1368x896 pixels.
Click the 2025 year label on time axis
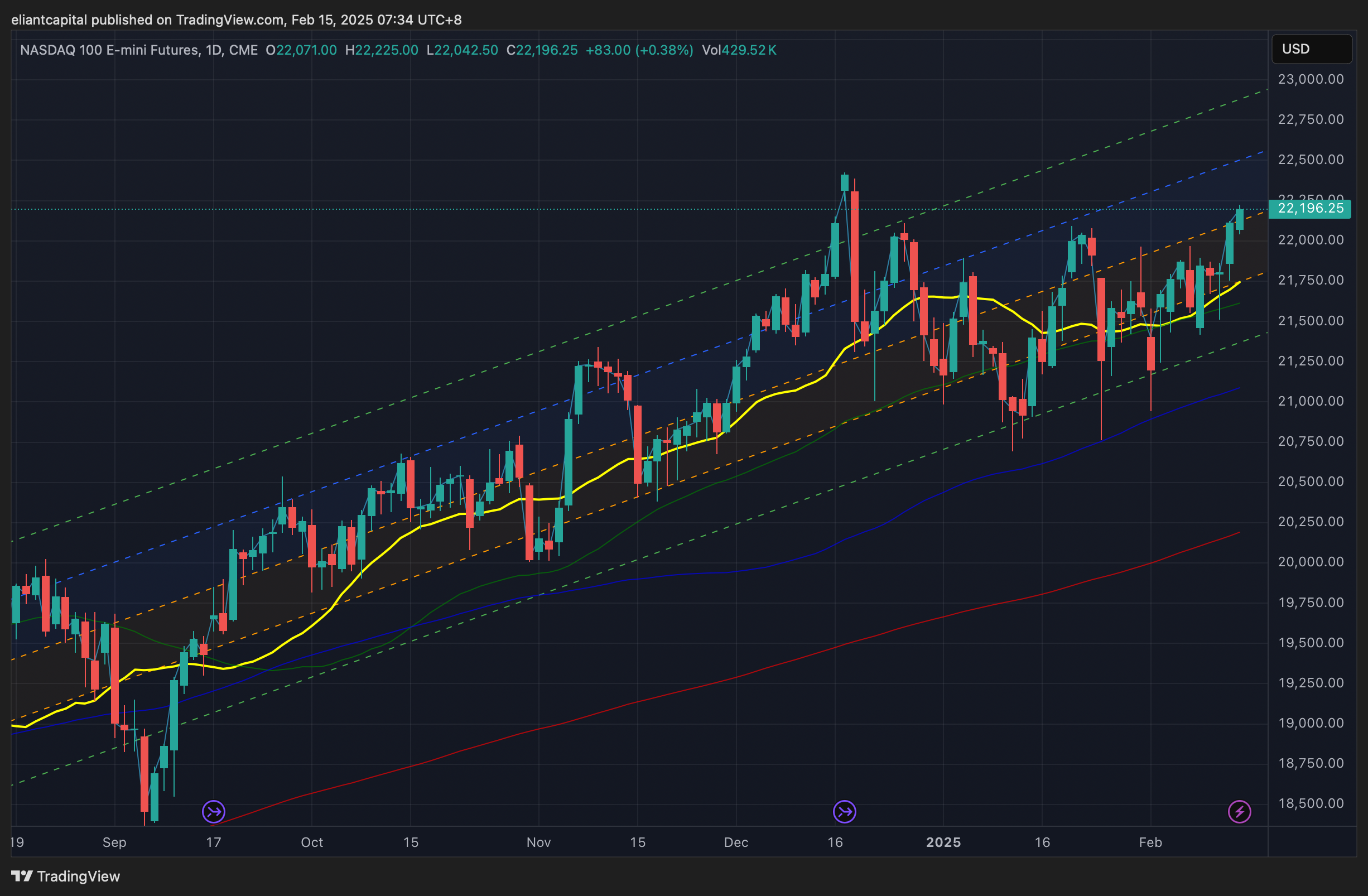pos(943,842)
